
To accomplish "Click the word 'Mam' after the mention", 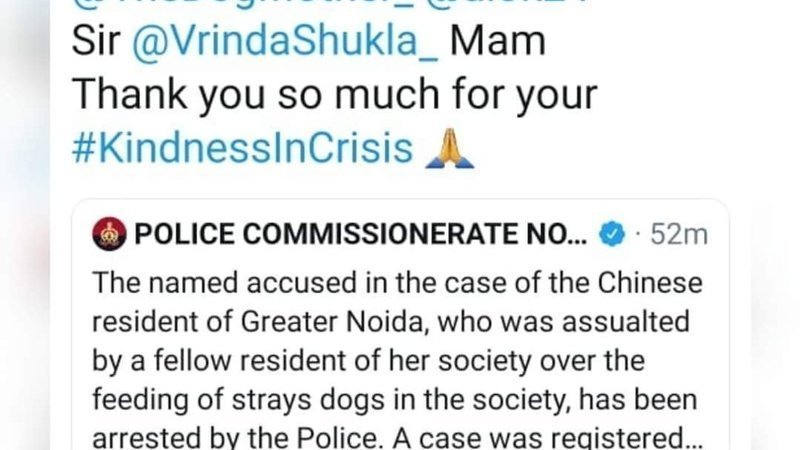I will tap(497, 41).
